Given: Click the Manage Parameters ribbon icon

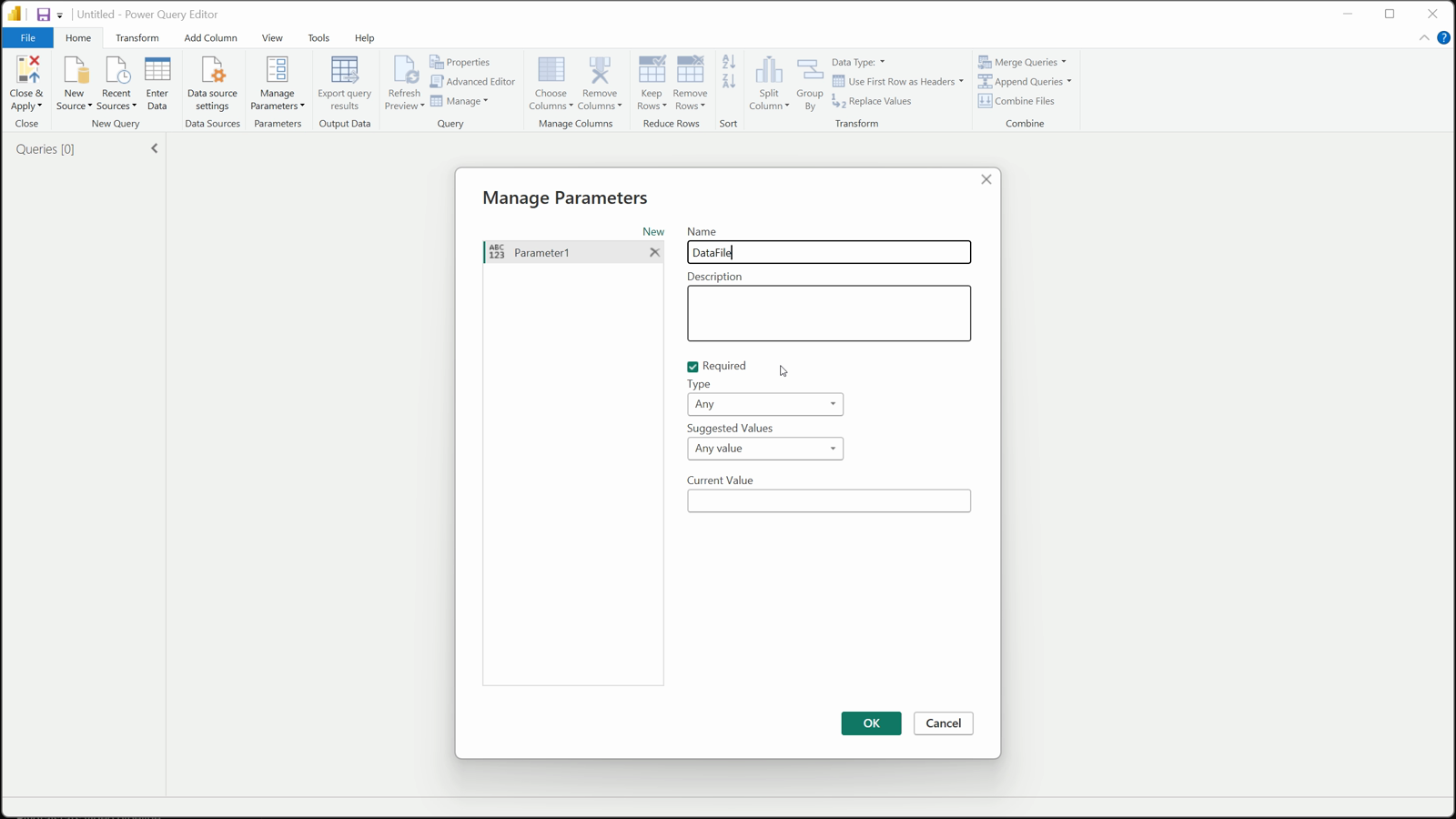Looking at the screenshot, I should (277, 70).
